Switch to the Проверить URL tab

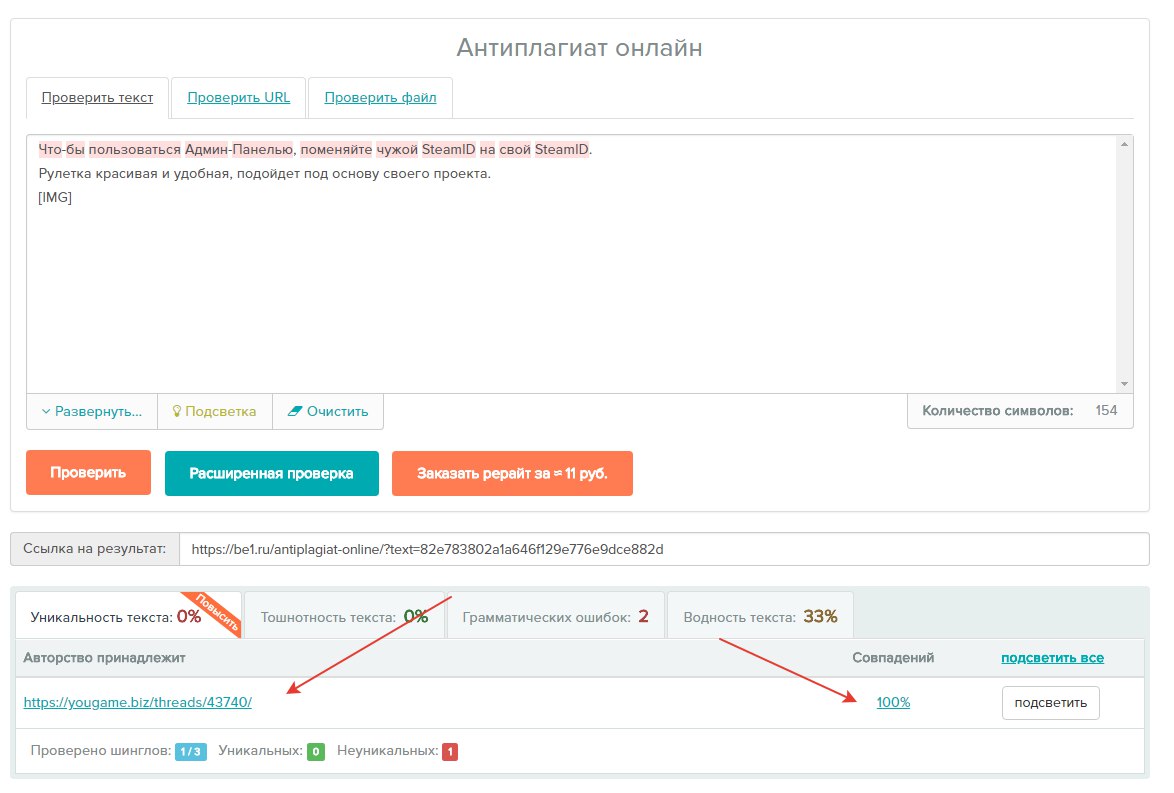point(238,97)
